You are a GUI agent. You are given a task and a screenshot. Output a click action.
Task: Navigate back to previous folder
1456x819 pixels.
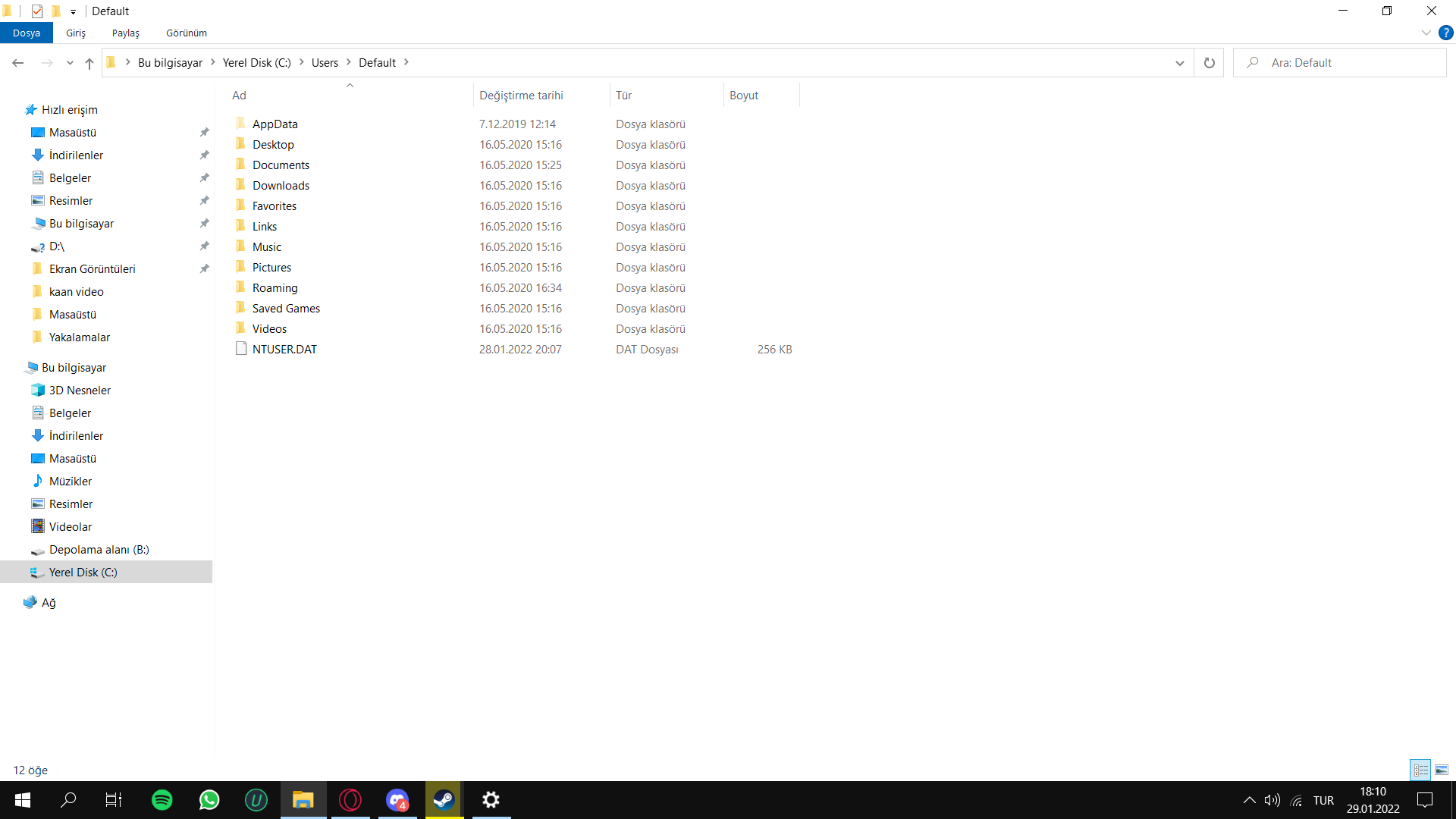coord(18,63)
